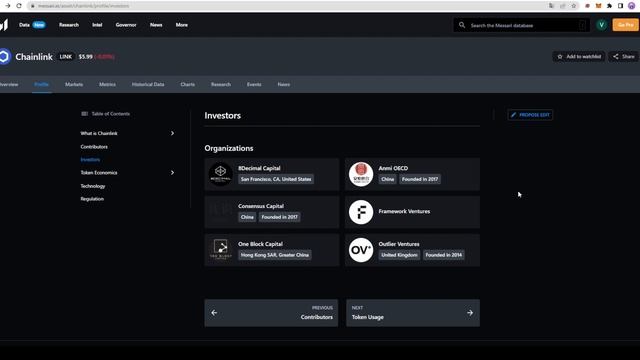640x360 pixels.
Task: Click the United Kingdom tag
Action: click(x=399, y=255)
